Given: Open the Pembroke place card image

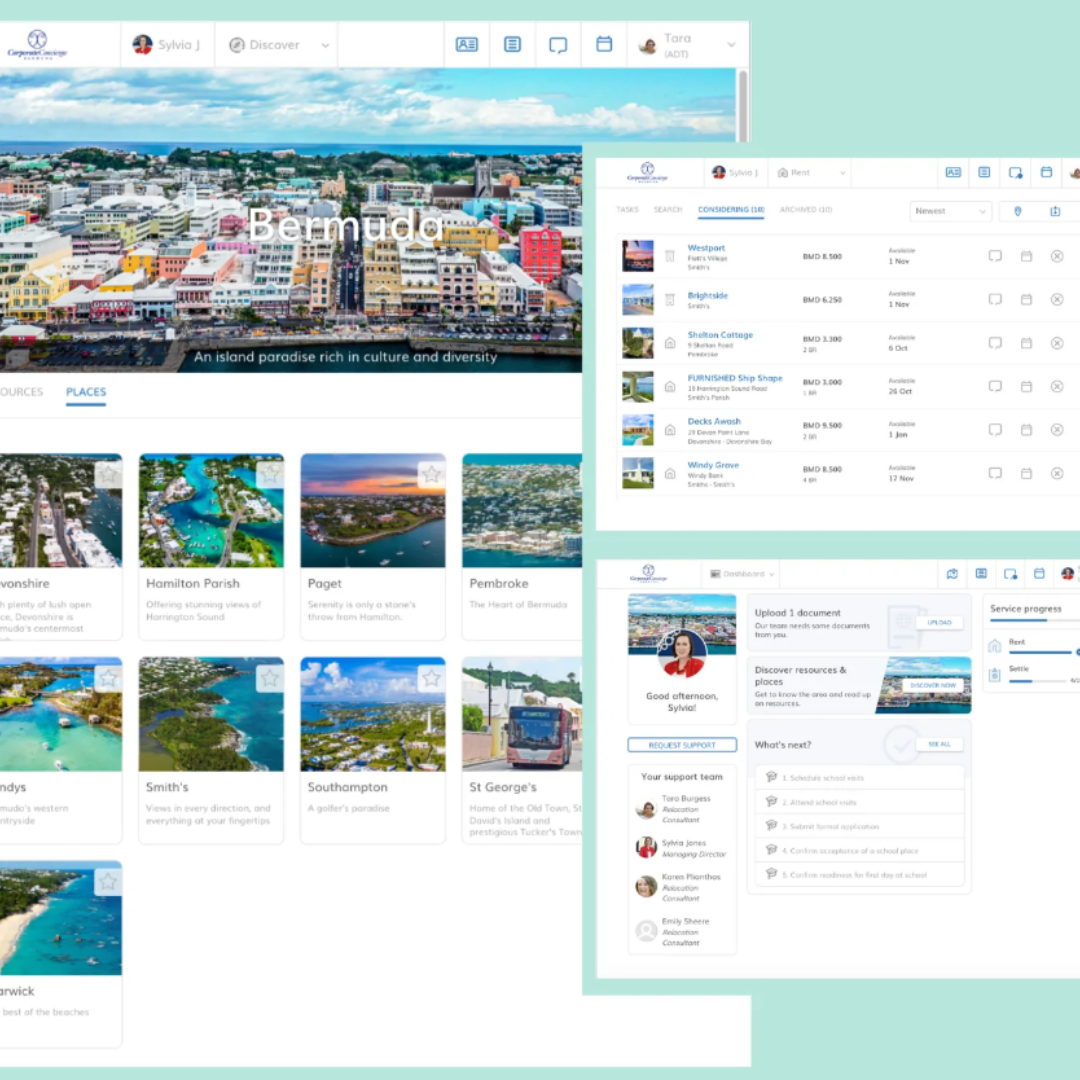Looking at the screenshot, I should pyautogui.click(x=522, y=511).
